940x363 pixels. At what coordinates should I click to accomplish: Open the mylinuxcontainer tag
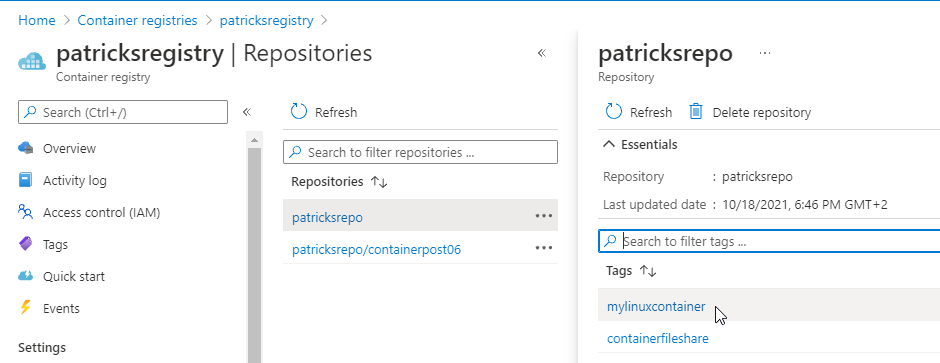pyautogui.click(x=656, y=307)
